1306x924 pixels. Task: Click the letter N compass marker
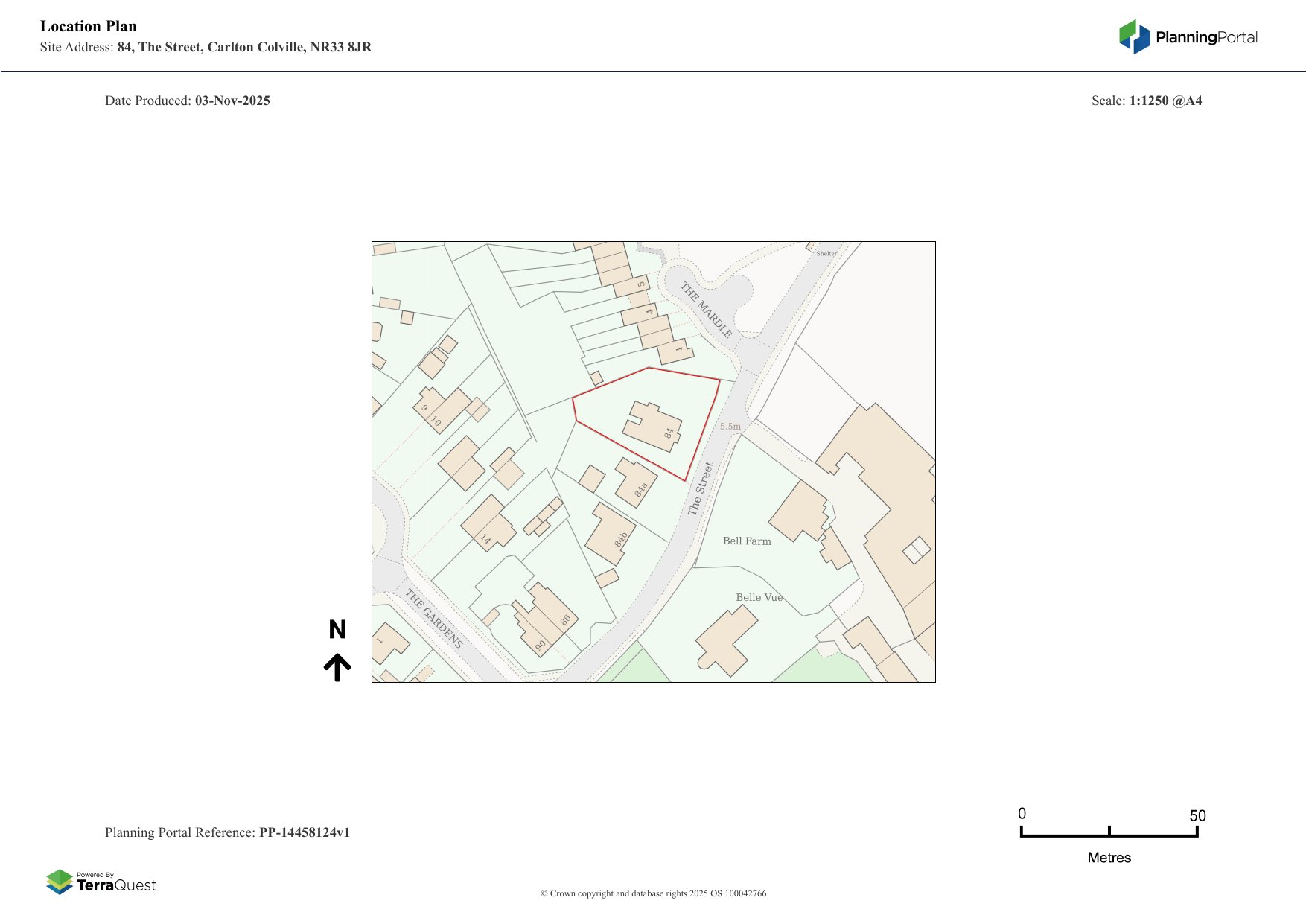337,630
